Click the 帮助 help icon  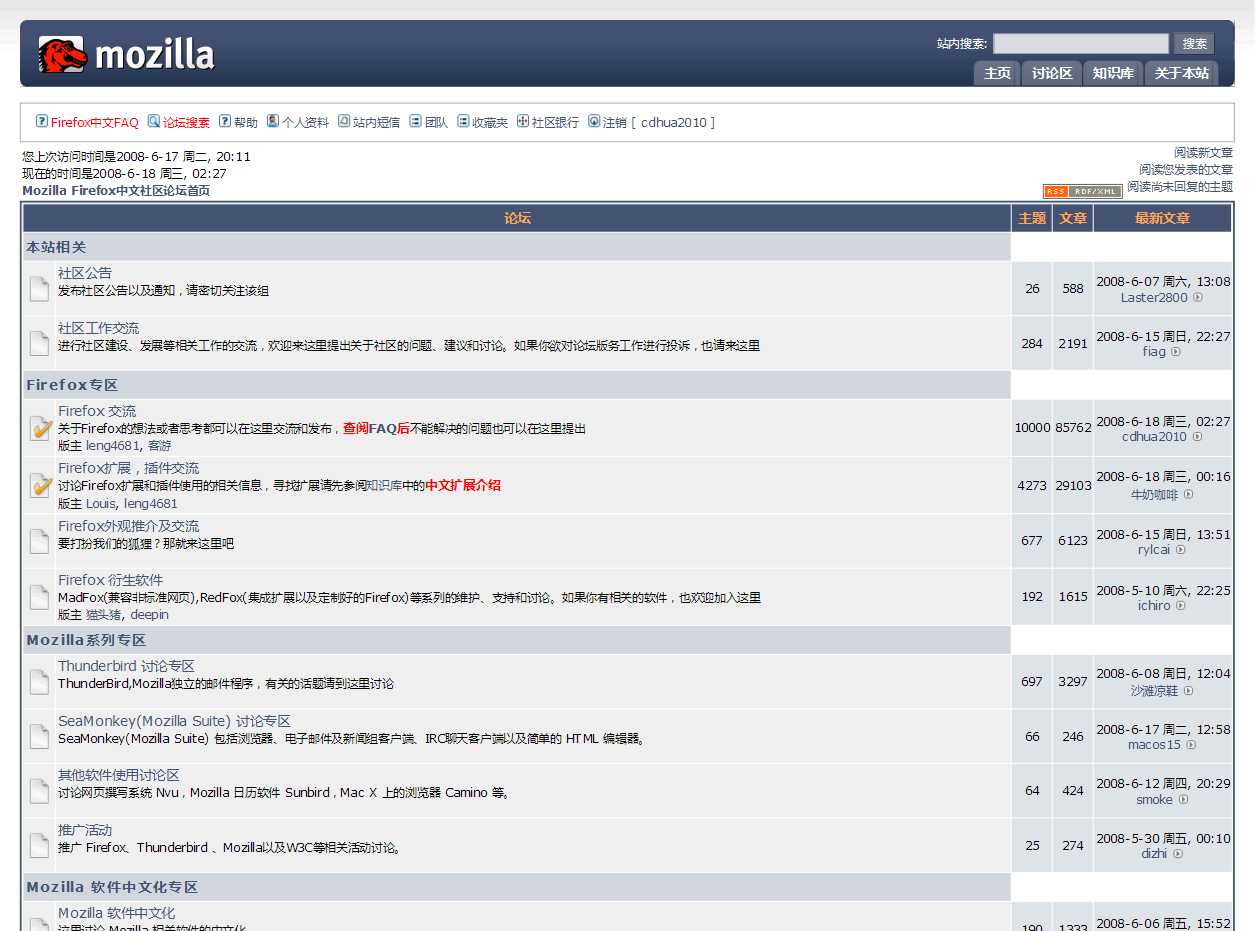(225, 121)
